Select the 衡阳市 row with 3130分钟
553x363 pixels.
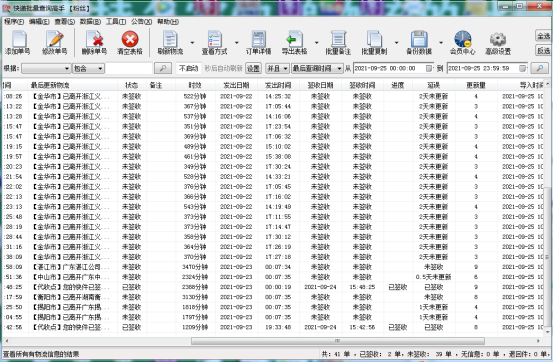coord(273,297)
